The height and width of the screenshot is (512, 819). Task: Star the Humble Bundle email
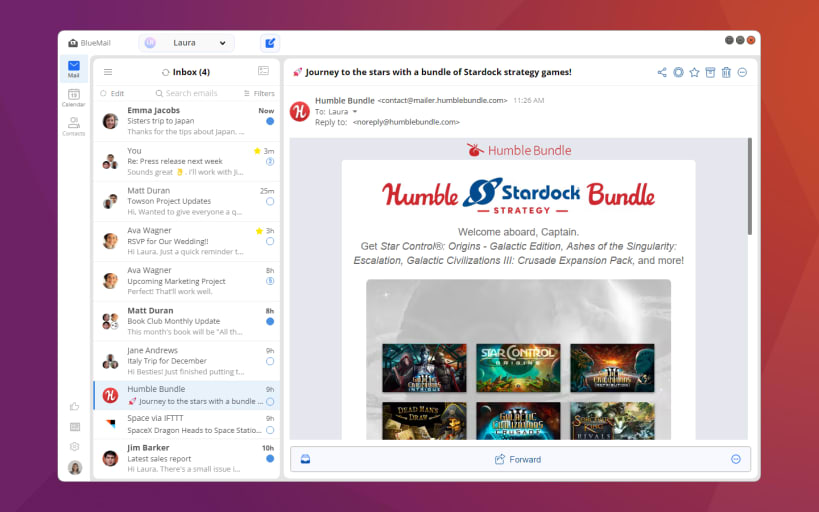694,73
